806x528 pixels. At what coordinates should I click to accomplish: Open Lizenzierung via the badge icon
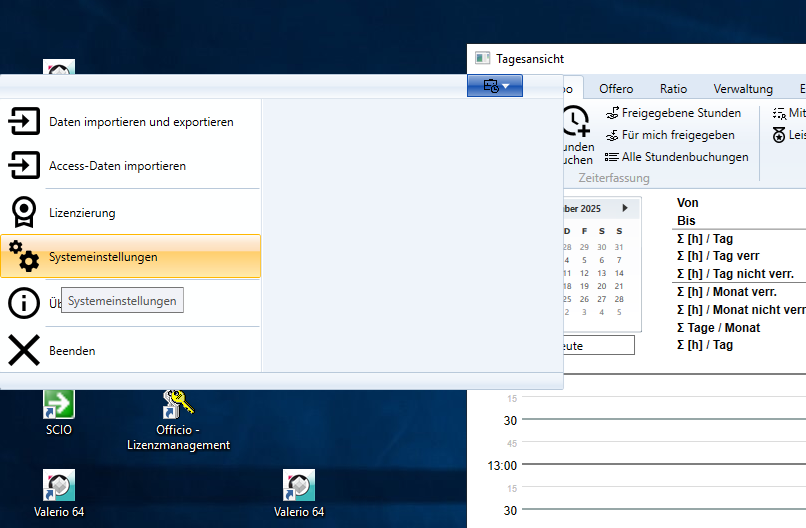(x=24, y=212)
